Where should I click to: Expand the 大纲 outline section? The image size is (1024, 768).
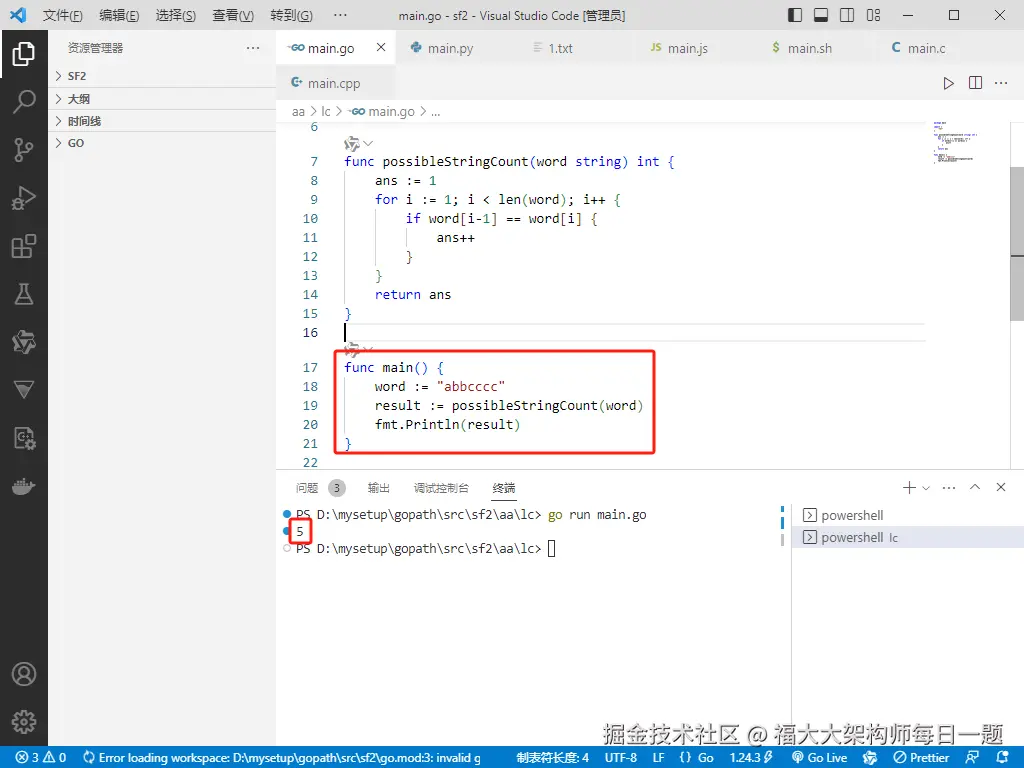(162, 99)
